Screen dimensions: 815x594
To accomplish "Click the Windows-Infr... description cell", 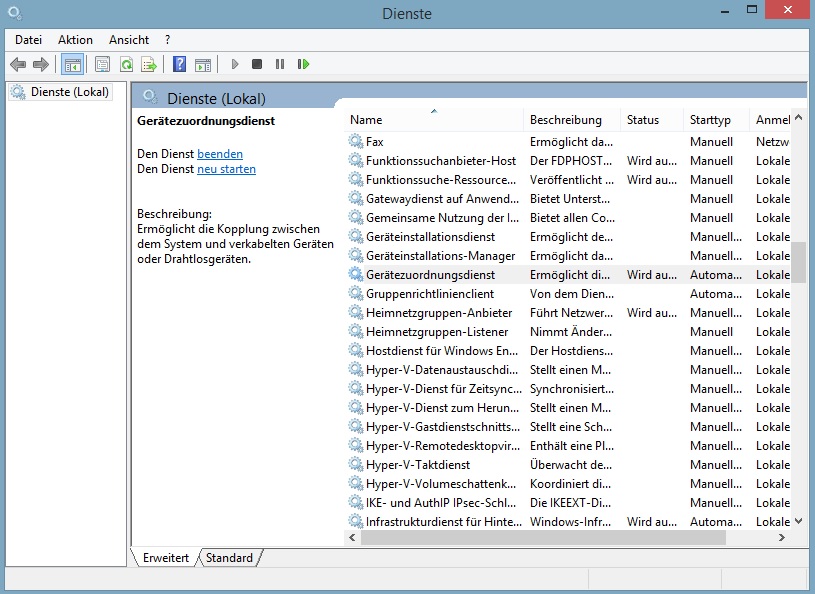I will coord(570,522).
